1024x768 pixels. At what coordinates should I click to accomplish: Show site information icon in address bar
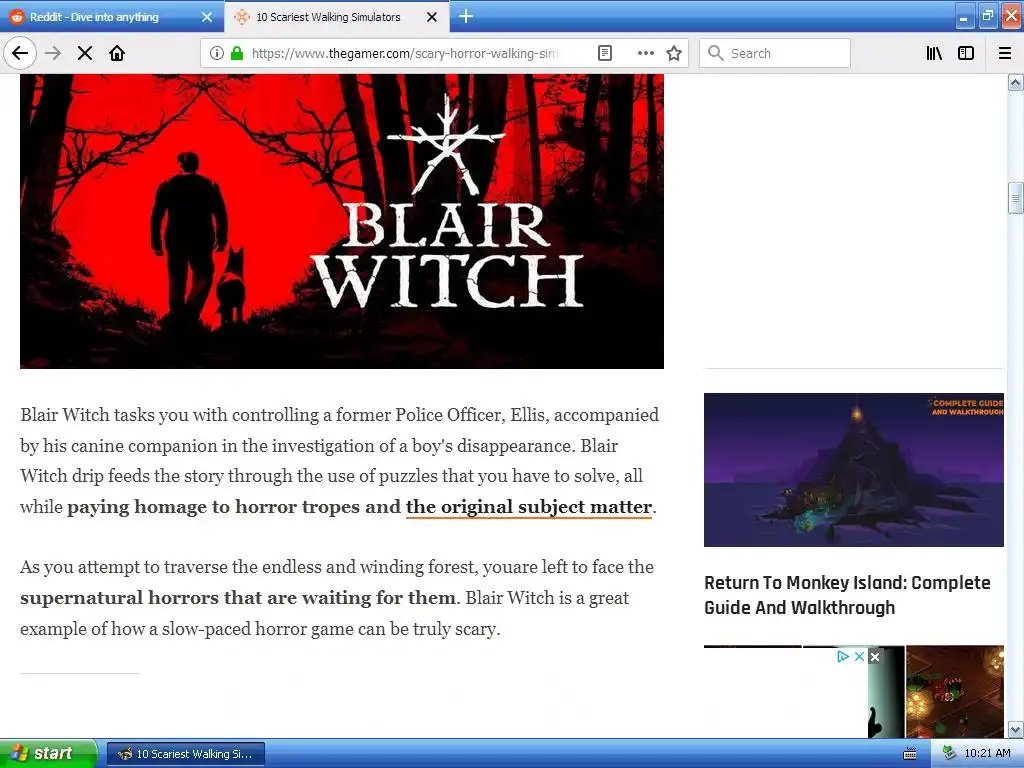point(217,53)
